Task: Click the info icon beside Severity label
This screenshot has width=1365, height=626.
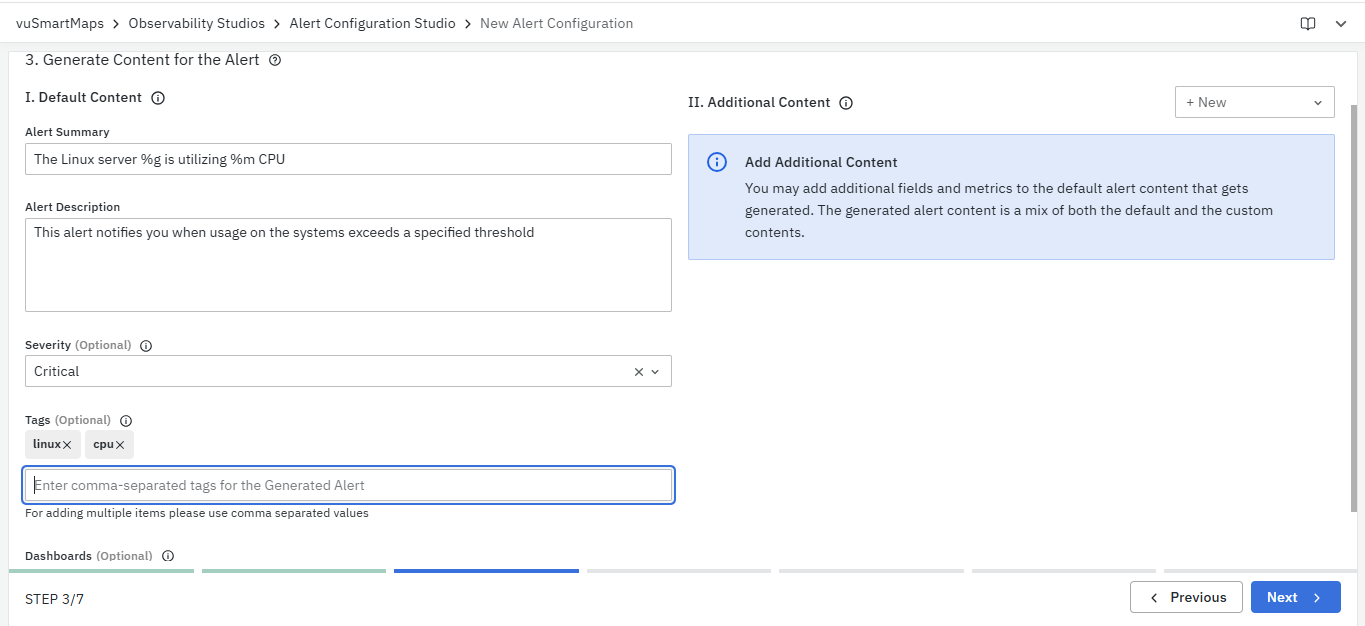Action: pos(146,346)
